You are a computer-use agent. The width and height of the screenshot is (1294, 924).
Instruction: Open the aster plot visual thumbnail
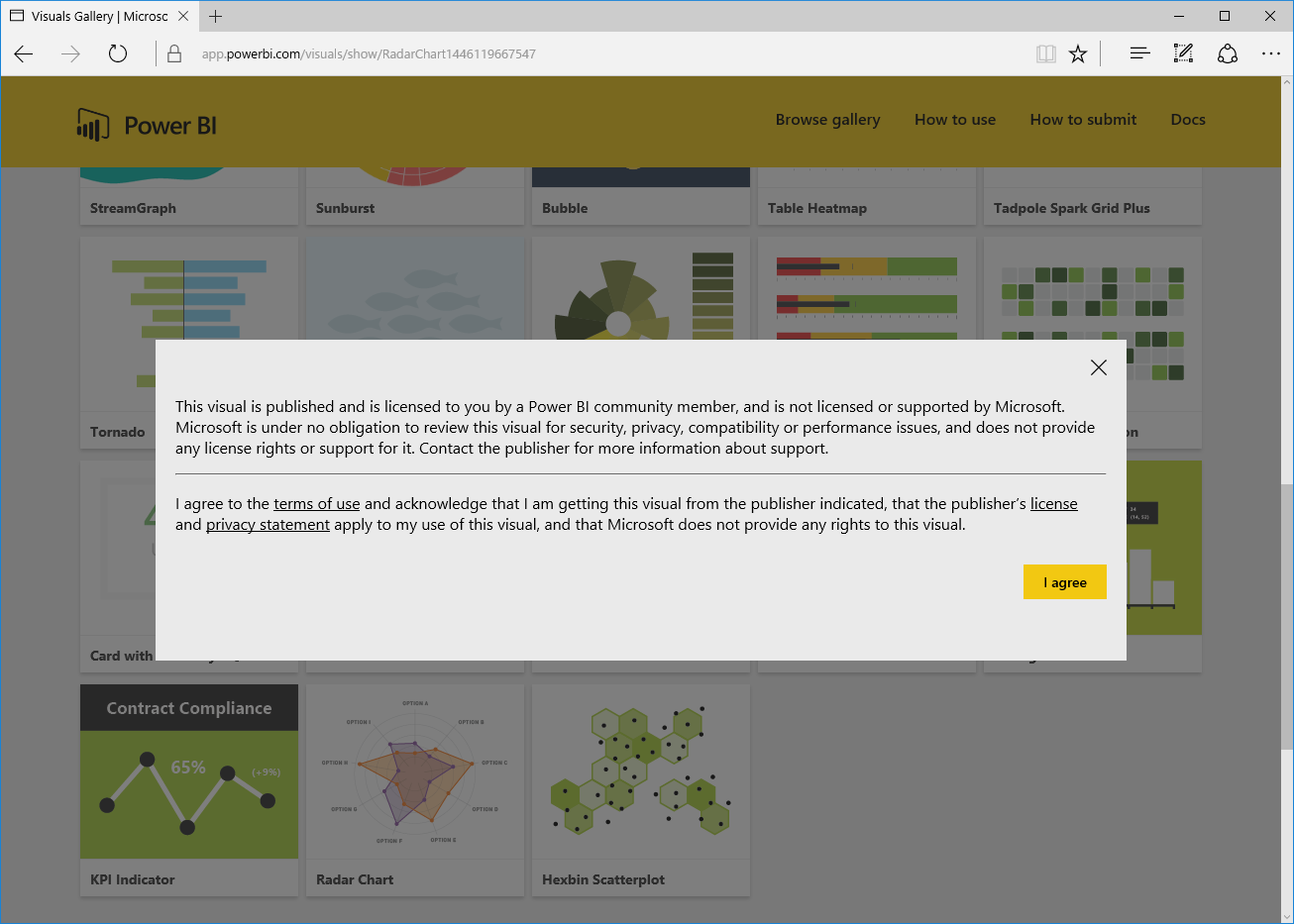641,288
